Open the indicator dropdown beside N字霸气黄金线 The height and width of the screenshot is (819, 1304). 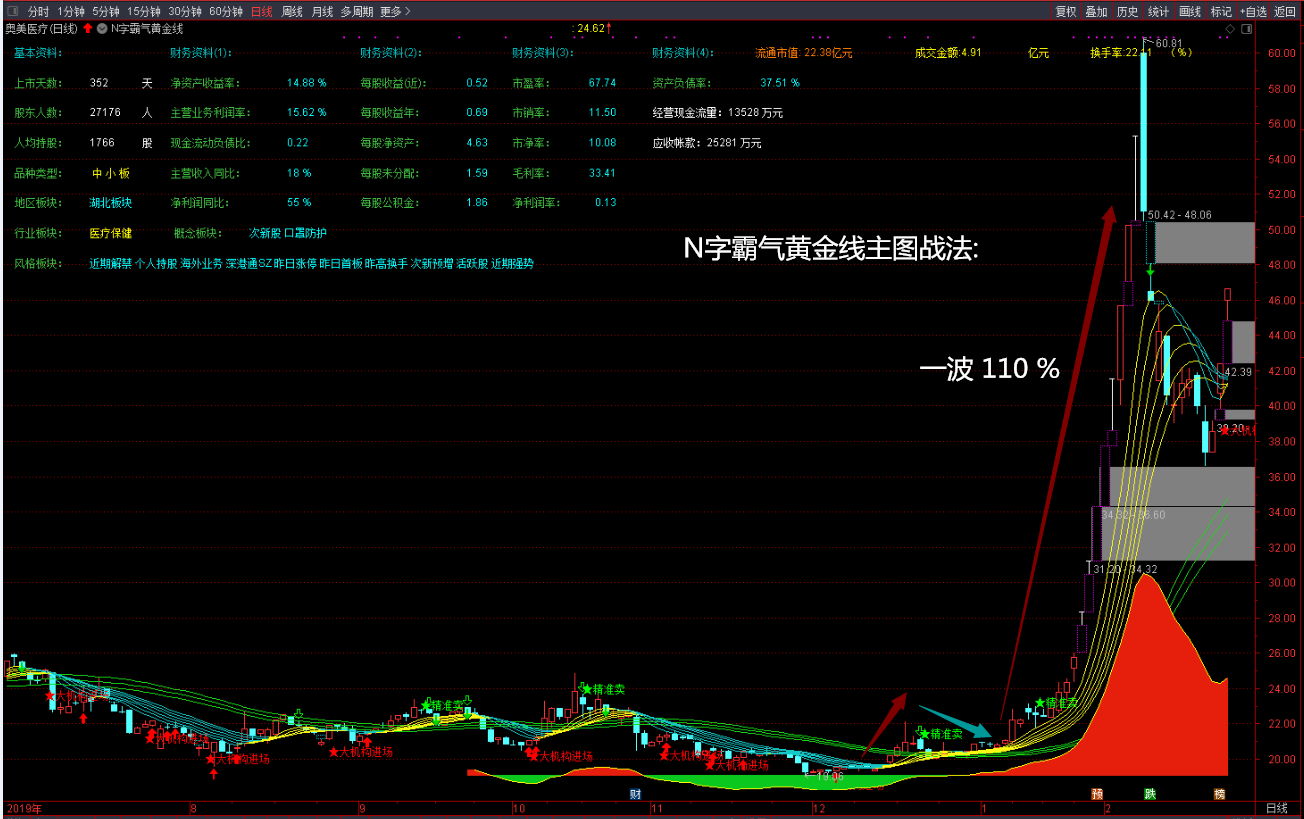(x=102, y=29)
